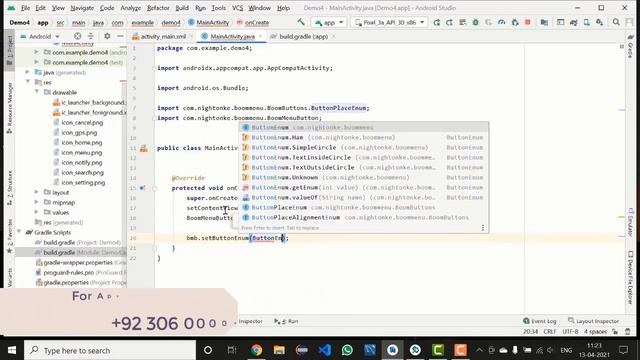The height and width of the screenshot is (360, 640).
Task: Click the onCreate breadcrumb
Action: [253, 22]
